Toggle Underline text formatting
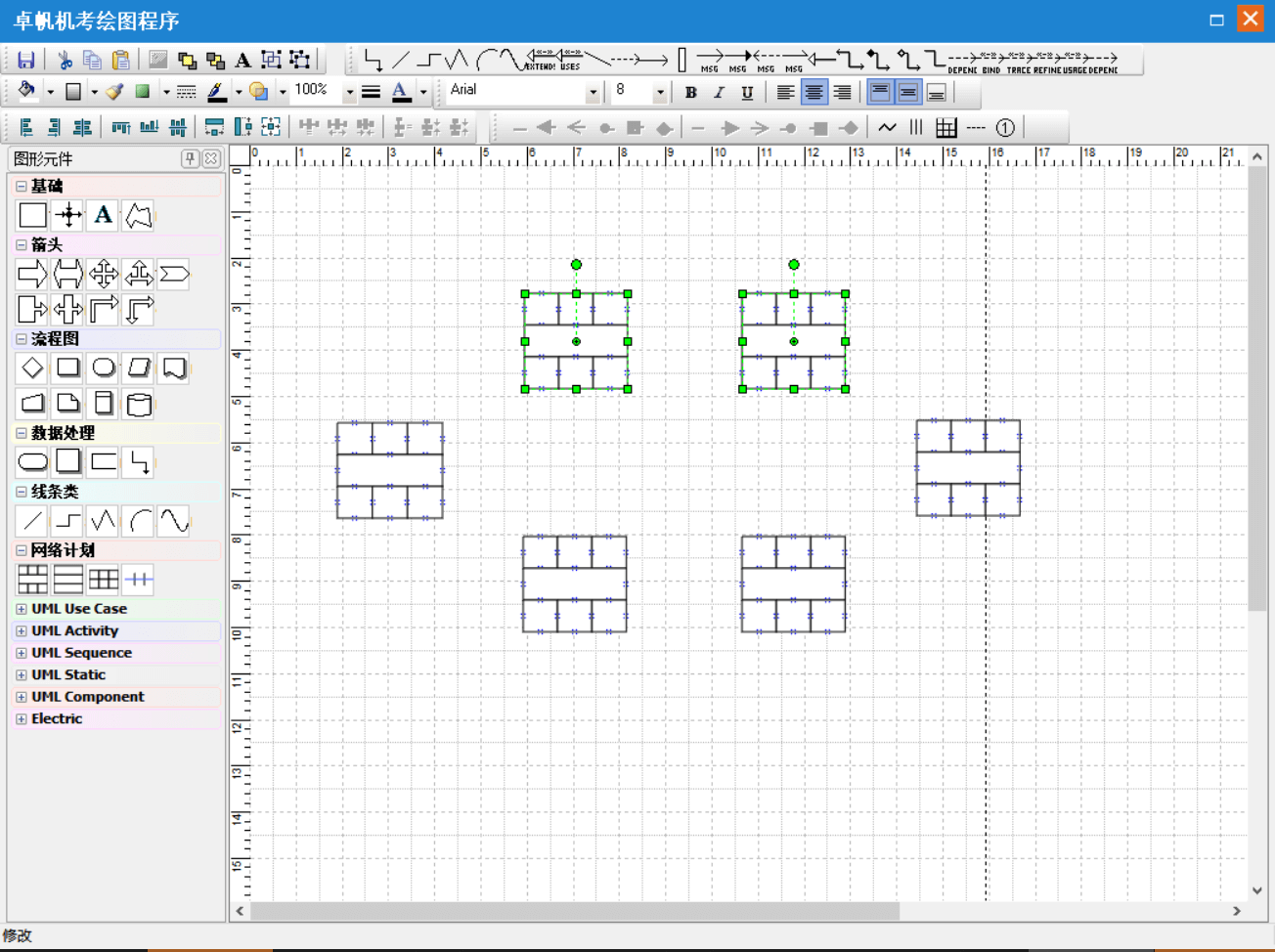This screenshot has width=1275, height=952. tap(747, 93)
